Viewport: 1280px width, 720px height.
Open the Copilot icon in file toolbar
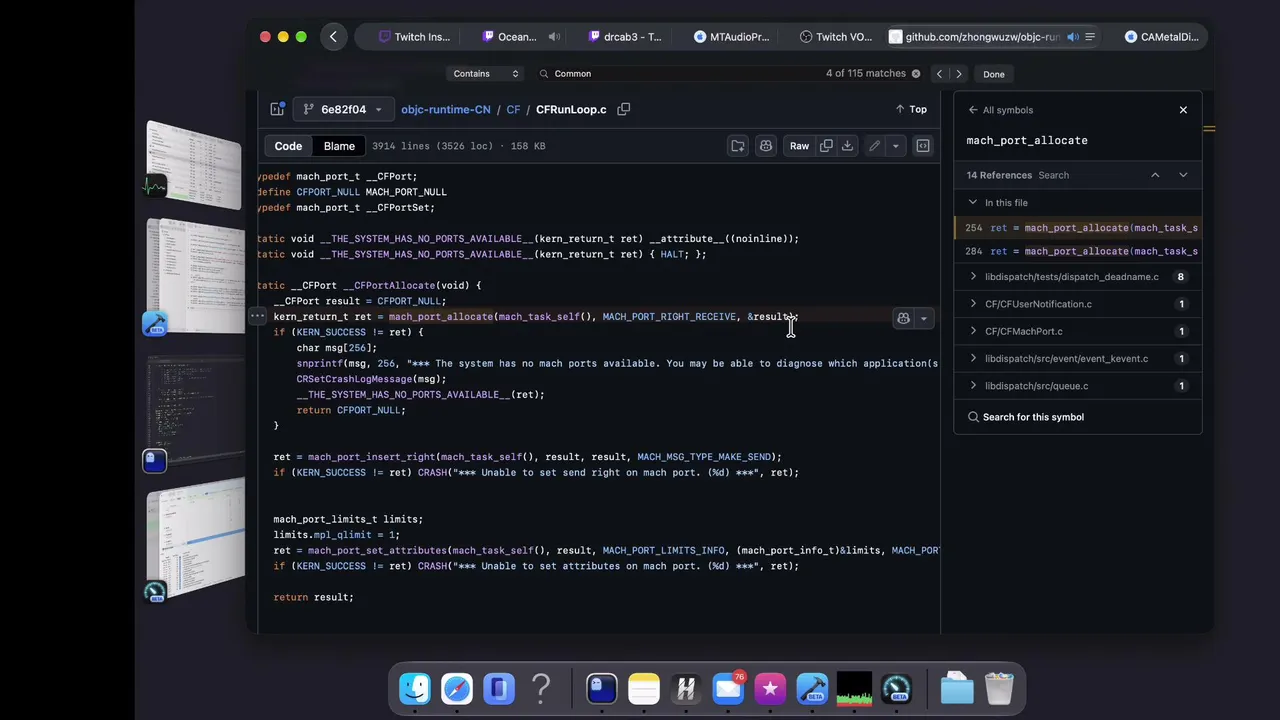coord(766,146)
